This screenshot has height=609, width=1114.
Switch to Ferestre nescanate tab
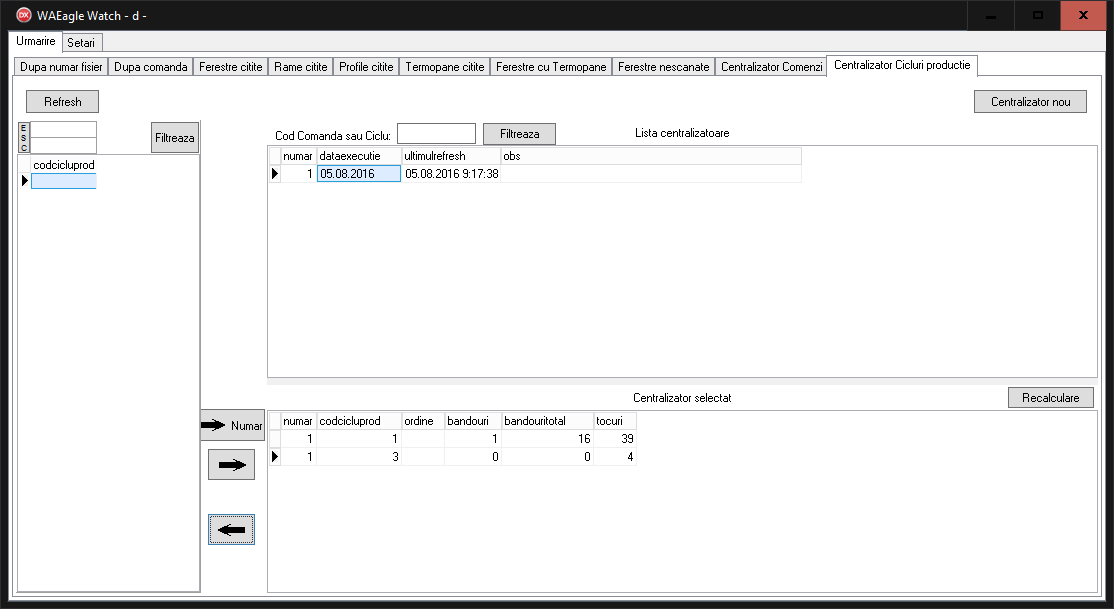point(664,67)
